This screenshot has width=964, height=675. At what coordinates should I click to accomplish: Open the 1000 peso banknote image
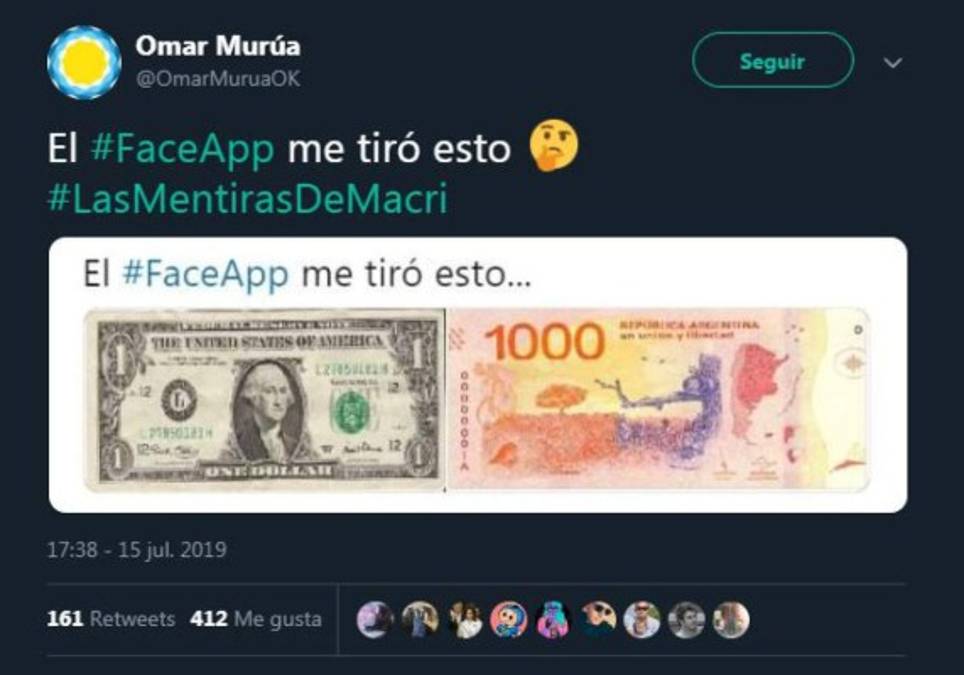[660, 400]
